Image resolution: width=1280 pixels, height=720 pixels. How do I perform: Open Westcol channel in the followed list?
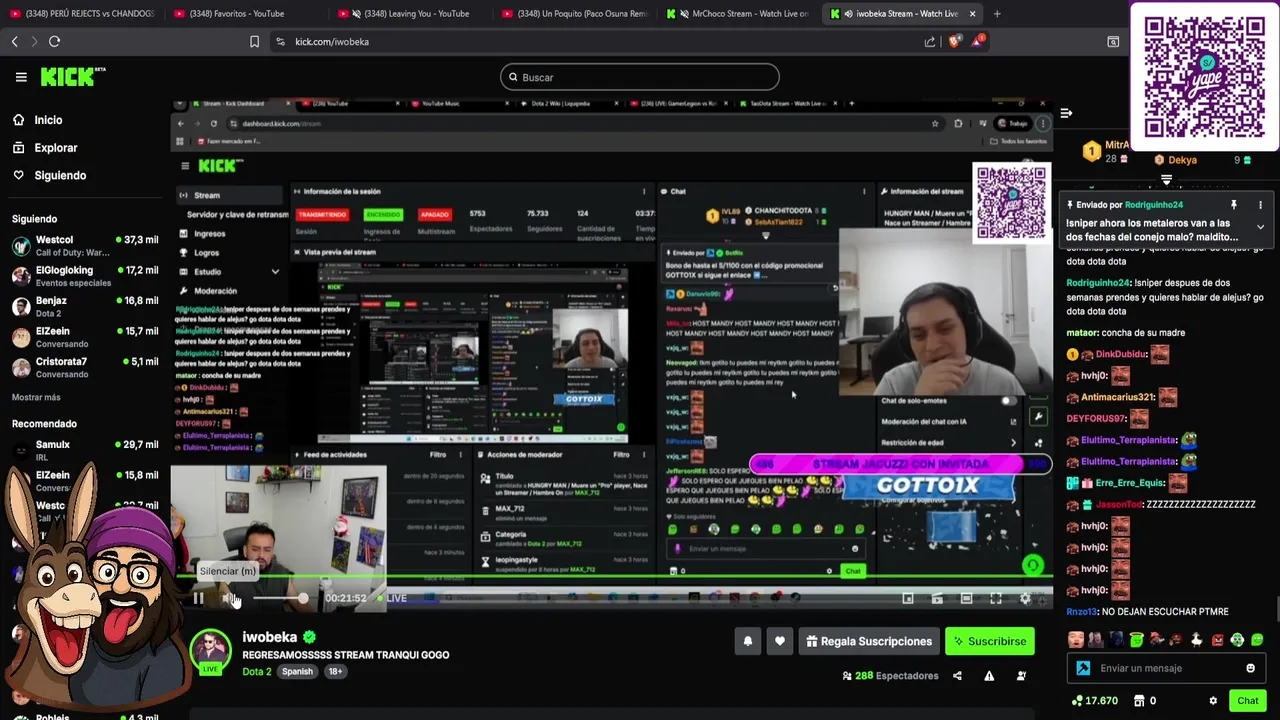85,245
